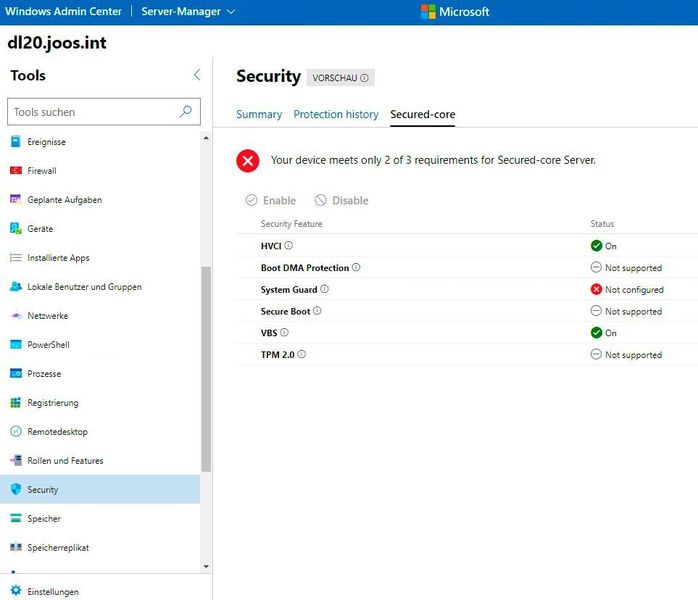Click the Speicherreplikat icon
This screenshot has width=698, height=600.
click(16, 547)
